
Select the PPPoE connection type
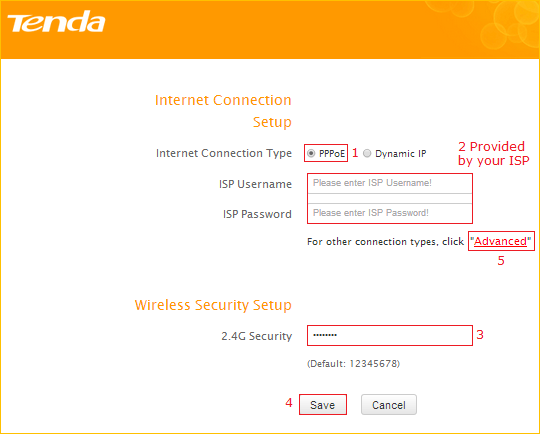pyautogui.click(x=311, y=153)
